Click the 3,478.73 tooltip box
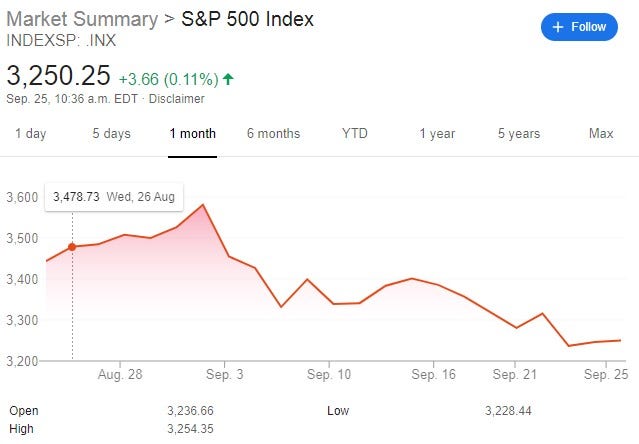The height and width of the screenshot is (444, 639). point(114,197)
